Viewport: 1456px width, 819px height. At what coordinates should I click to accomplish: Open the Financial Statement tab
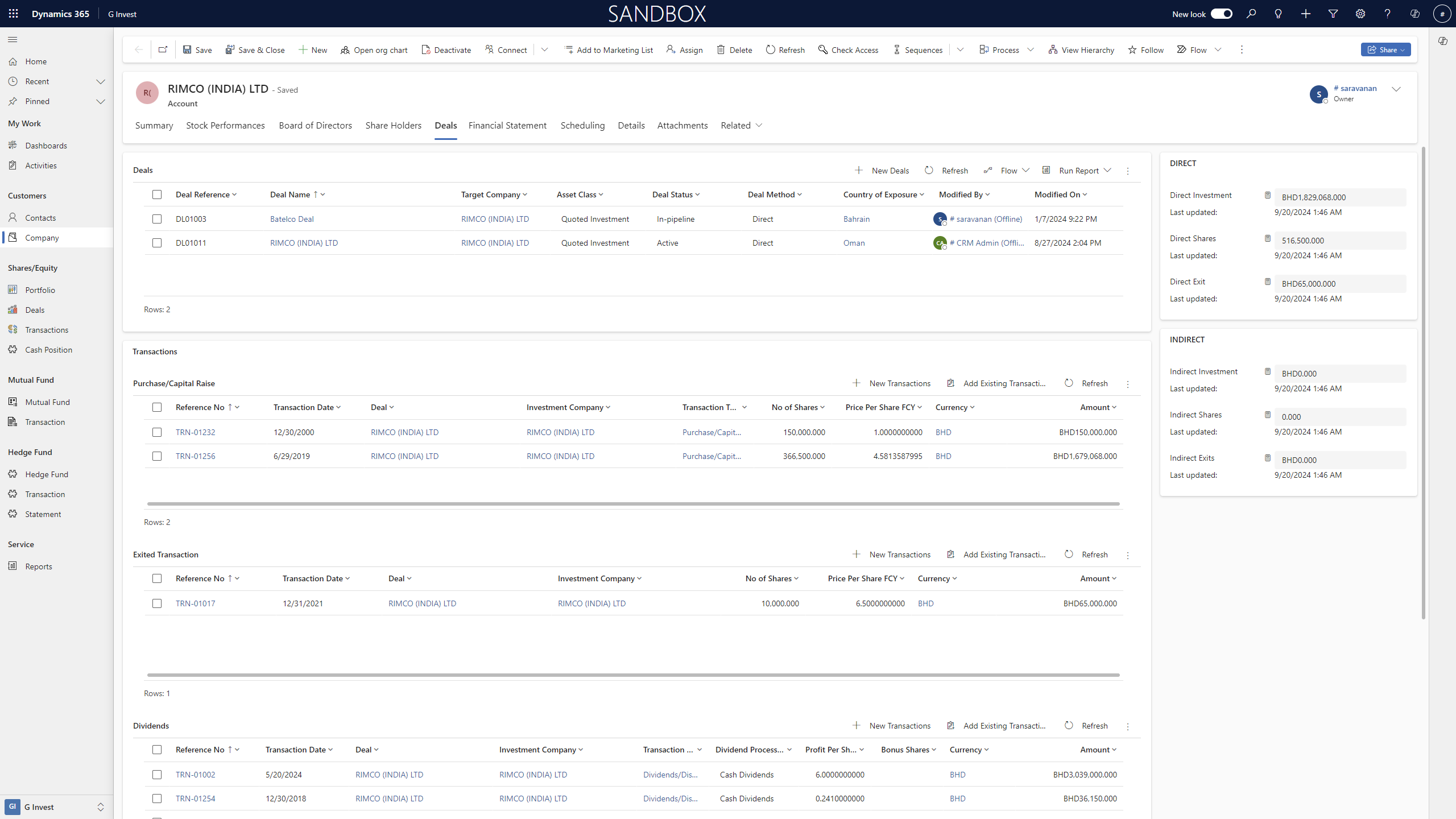pyautogui.click(x=507, y=125)
